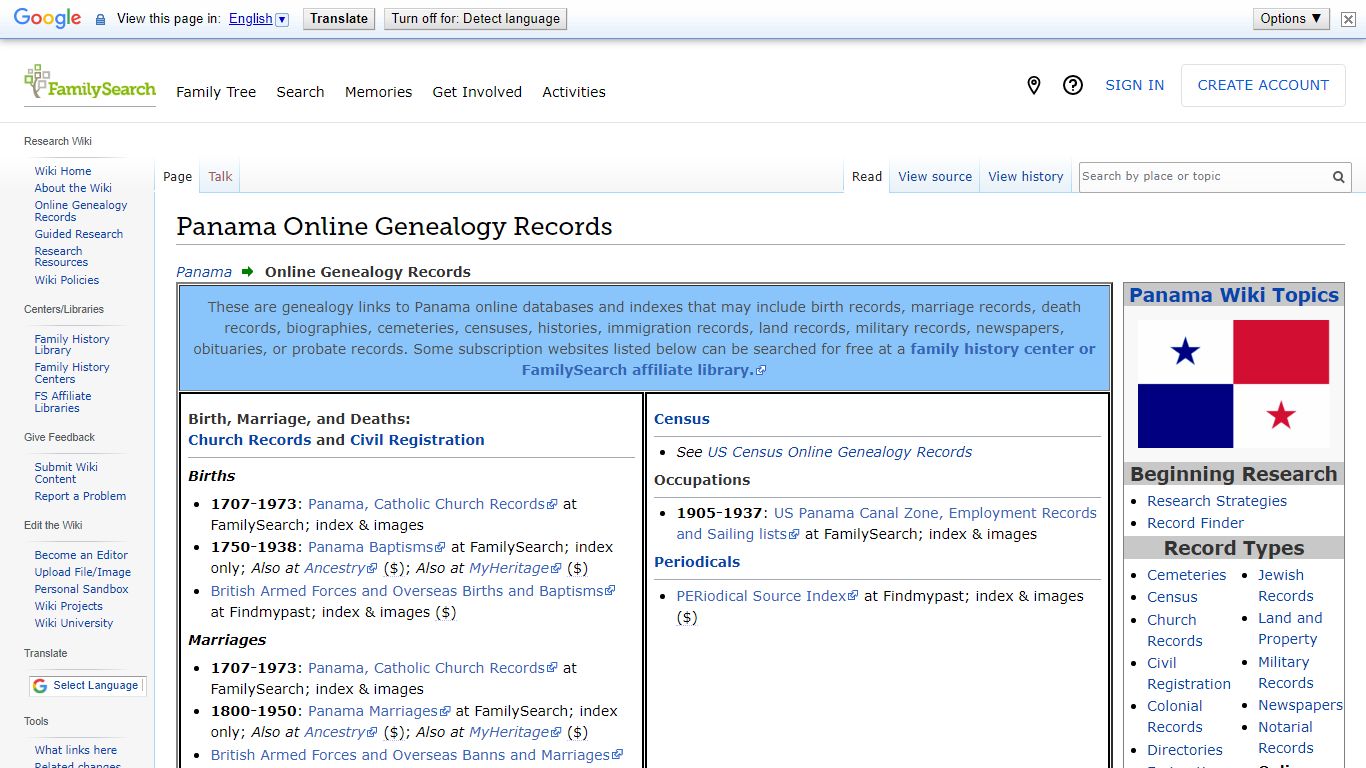Open Cemeteries record type link
Screen dimensions: 1366x768
point(1187,575)
